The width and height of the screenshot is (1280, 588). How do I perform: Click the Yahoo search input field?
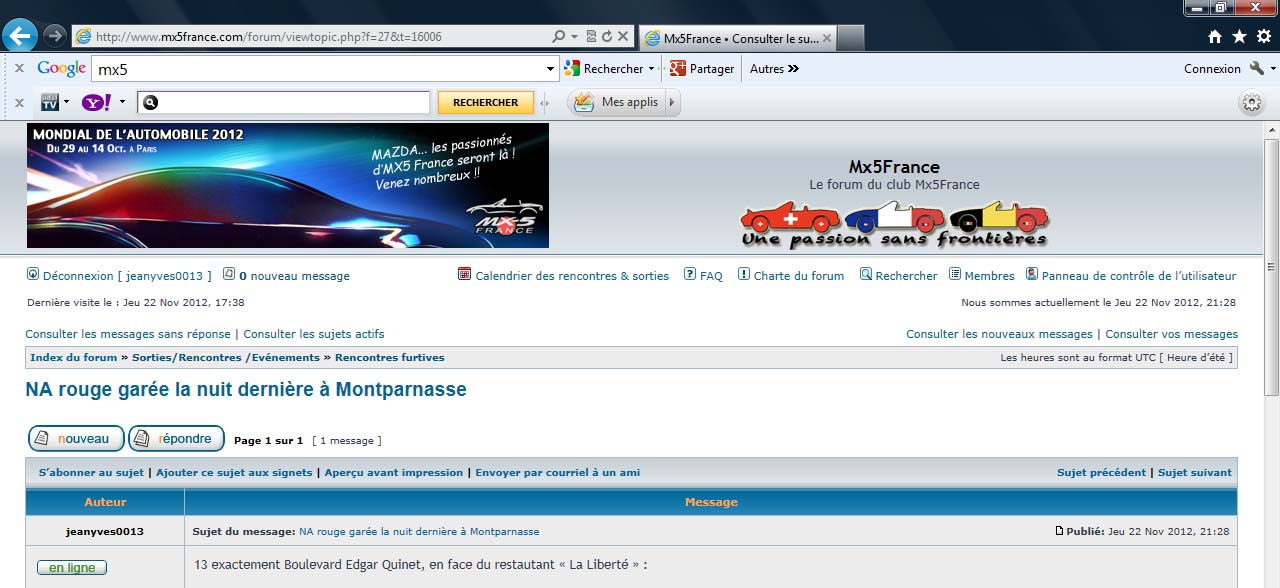(284, 102)
